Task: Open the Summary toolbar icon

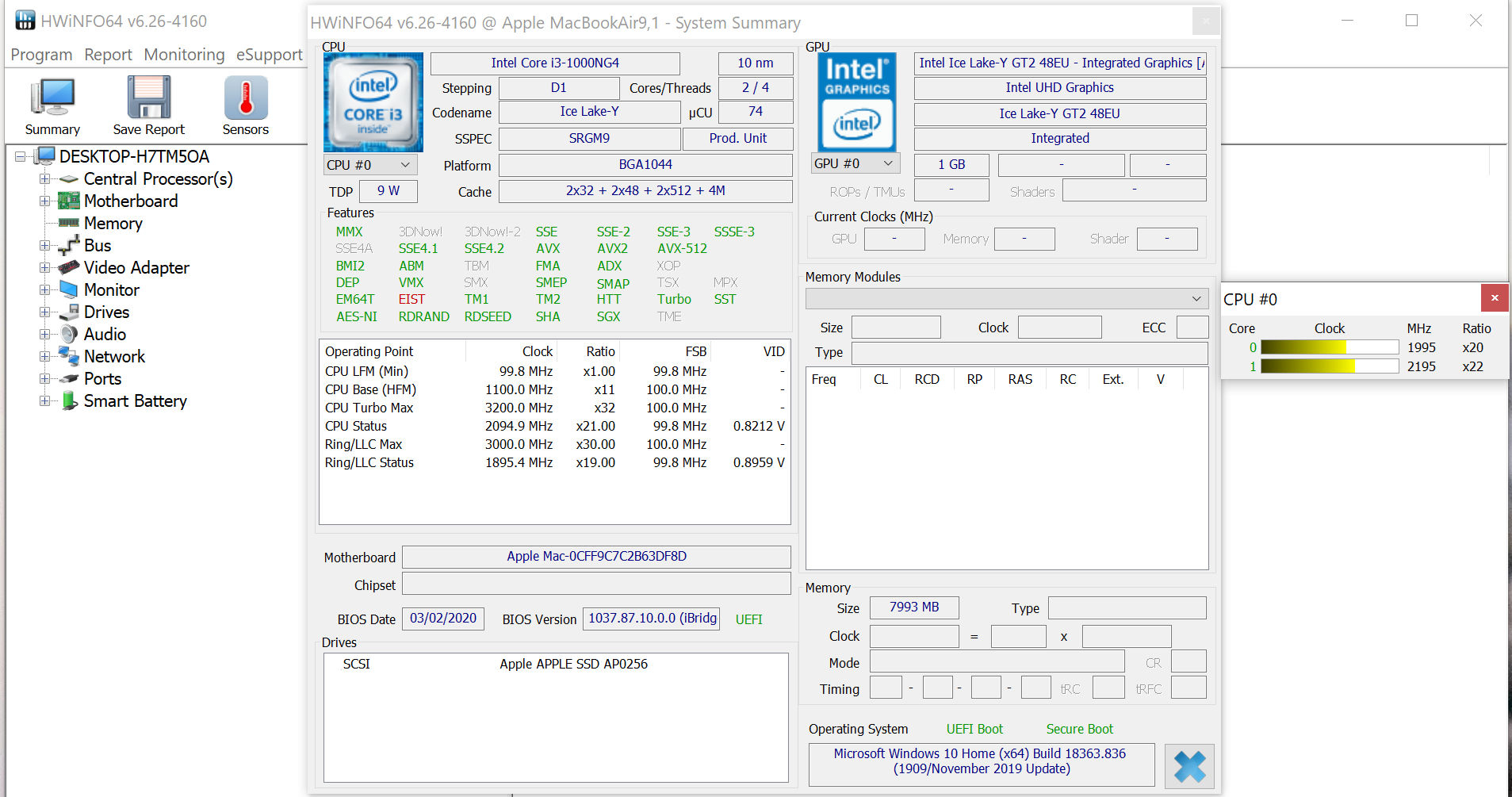Action: point(52,106)
